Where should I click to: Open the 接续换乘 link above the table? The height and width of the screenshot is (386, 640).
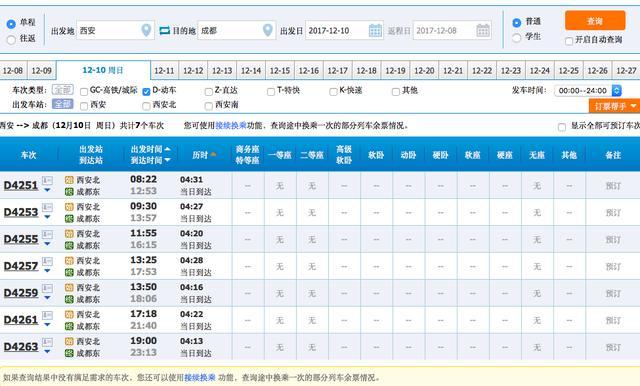[231, 126]
